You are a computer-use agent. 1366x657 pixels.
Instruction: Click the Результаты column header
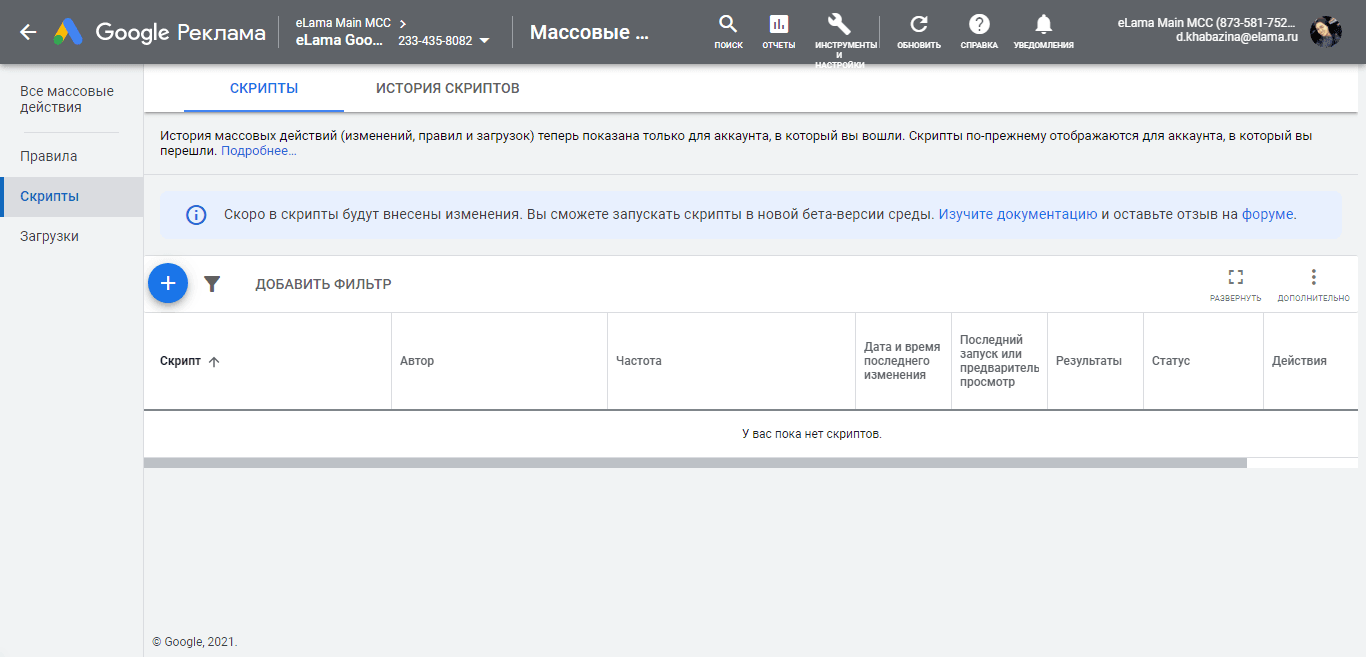click(x=1089, y=361)
